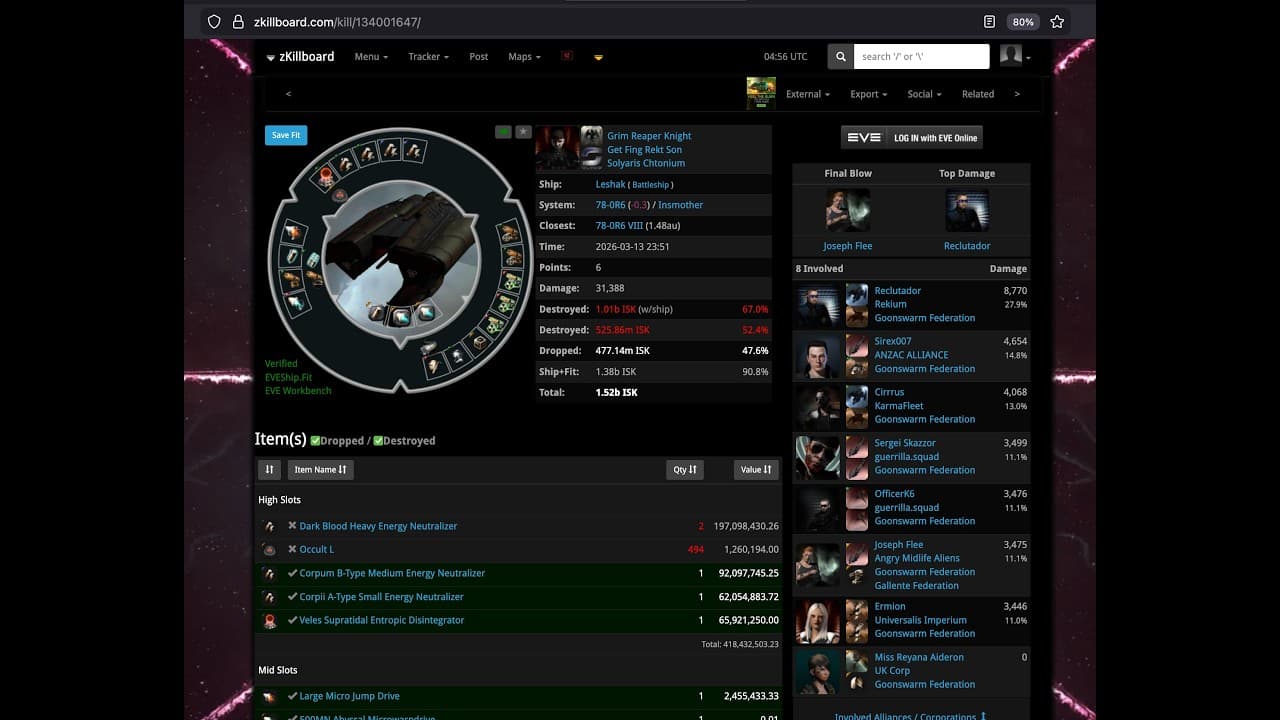1280x720 pixels.
Task: Open the browser reader view icon
Action: pos(989,21)
